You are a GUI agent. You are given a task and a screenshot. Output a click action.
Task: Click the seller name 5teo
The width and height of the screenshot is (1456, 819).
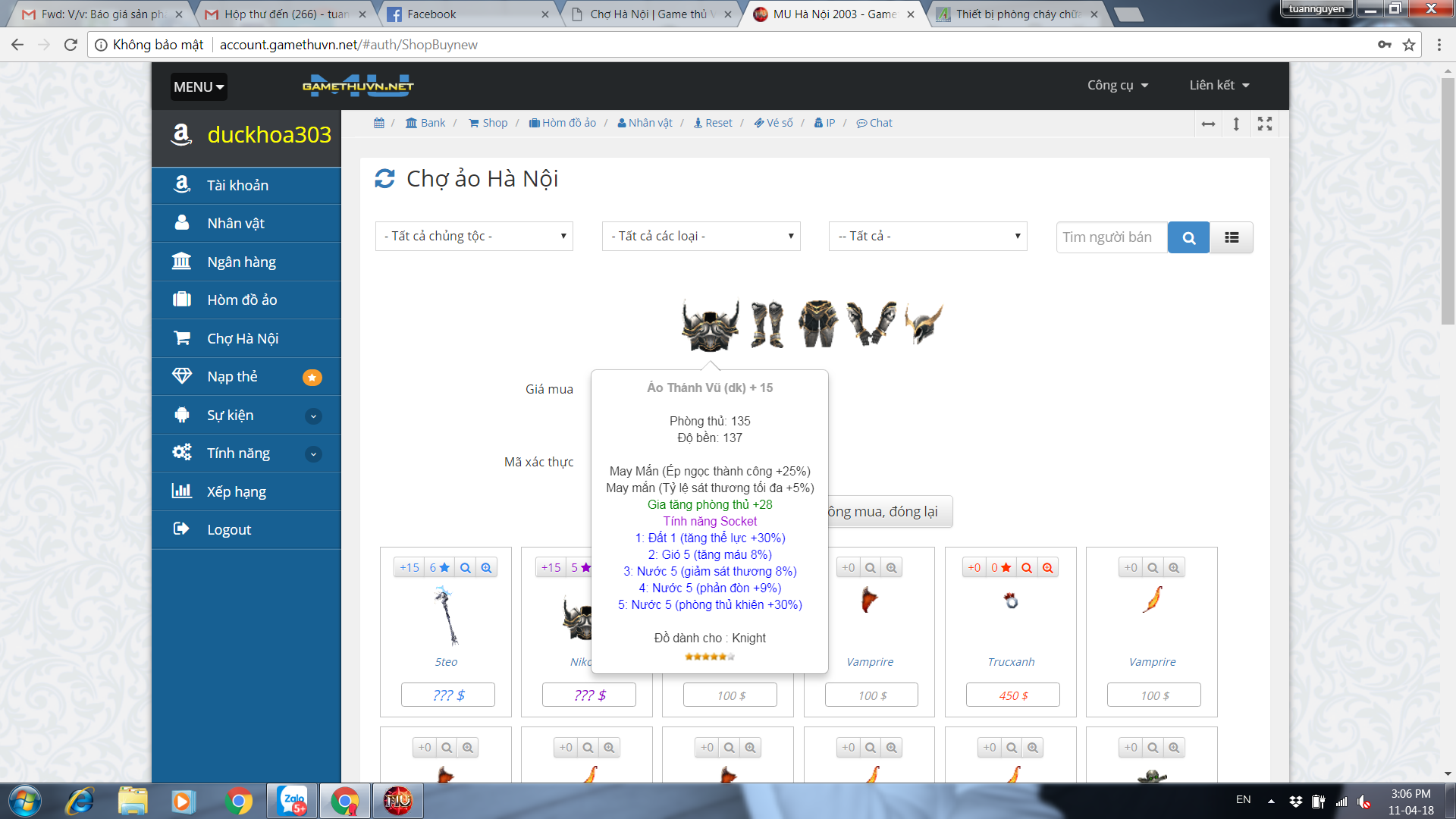(x=446, y=662)
